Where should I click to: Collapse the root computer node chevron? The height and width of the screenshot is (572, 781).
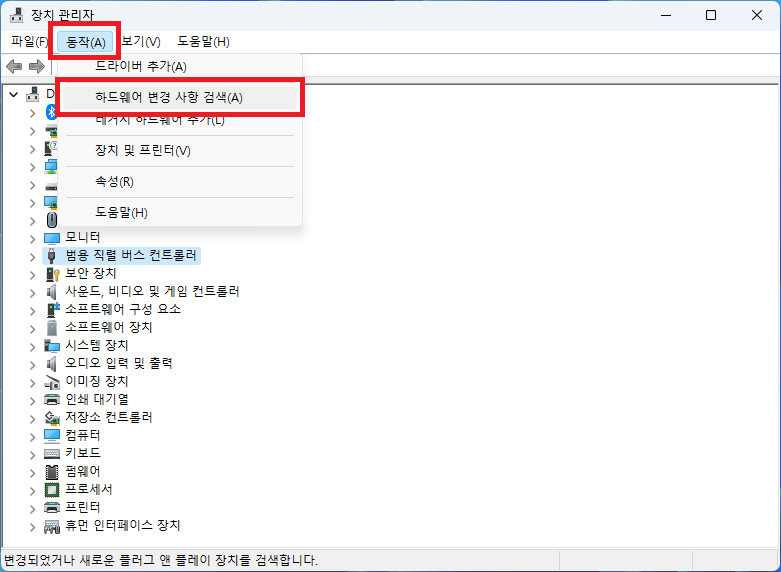[13, 94]
